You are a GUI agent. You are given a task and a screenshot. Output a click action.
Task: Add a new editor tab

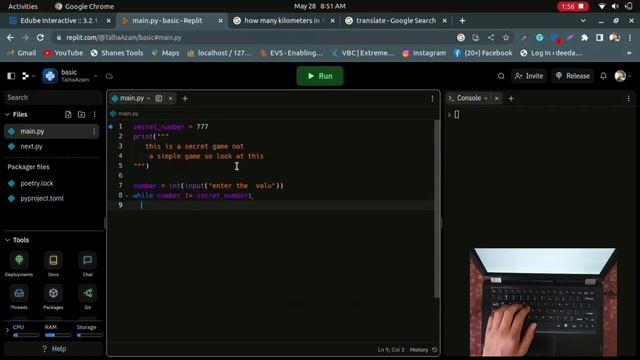point(185,98)
